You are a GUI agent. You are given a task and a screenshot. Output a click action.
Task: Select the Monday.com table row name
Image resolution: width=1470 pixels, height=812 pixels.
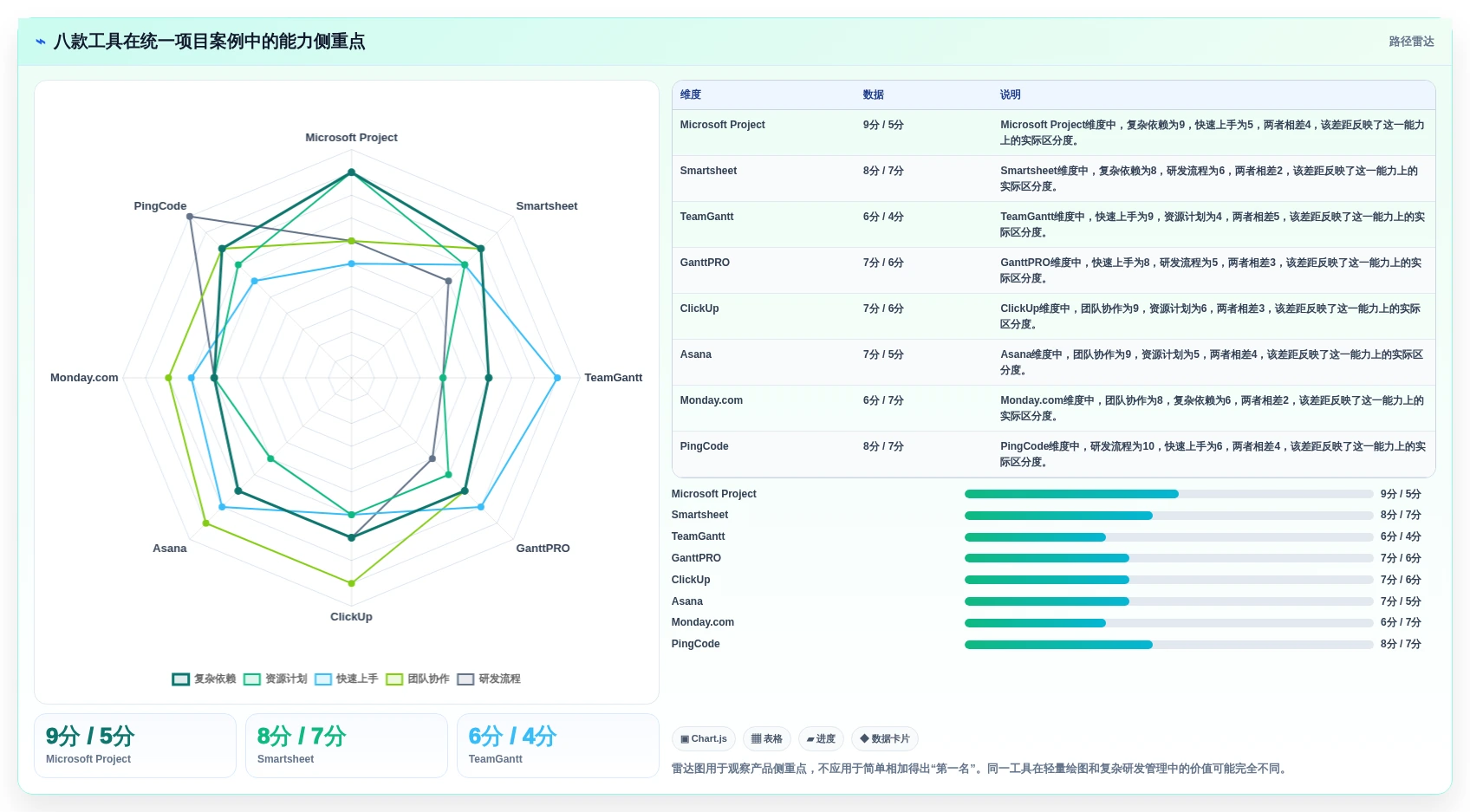pyautogui.click(x=712, y=400)
